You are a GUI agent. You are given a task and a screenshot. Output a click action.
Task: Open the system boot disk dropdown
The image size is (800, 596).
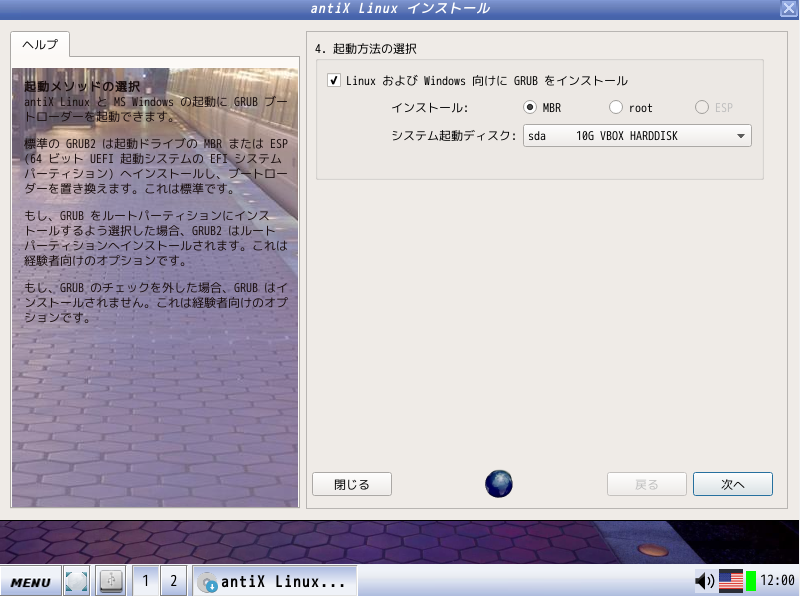(637, 136)
